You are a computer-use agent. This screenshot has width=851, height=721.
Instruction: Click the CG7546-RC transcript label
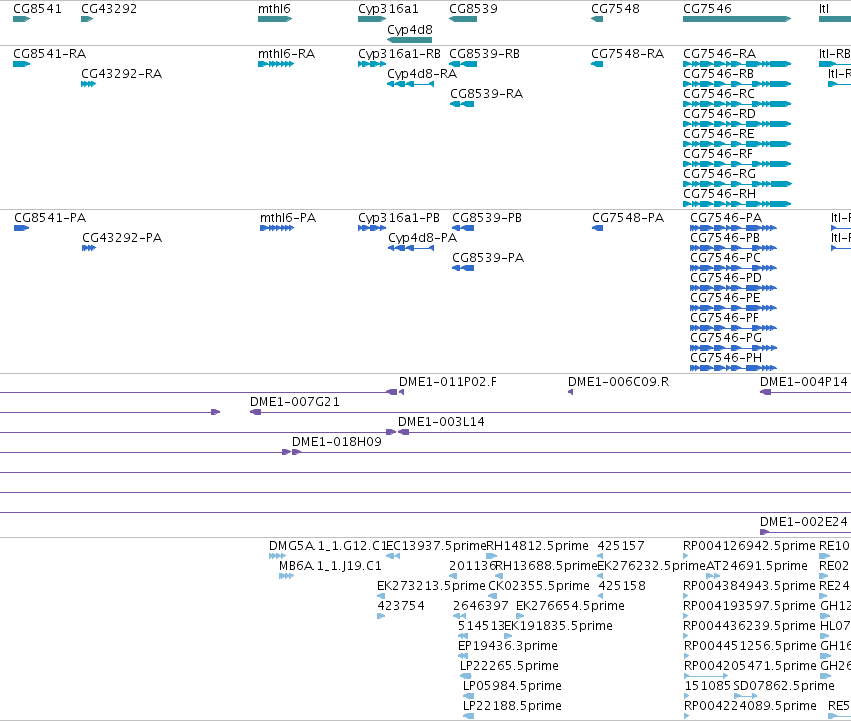pyautogui.click(x=719, y=94)
